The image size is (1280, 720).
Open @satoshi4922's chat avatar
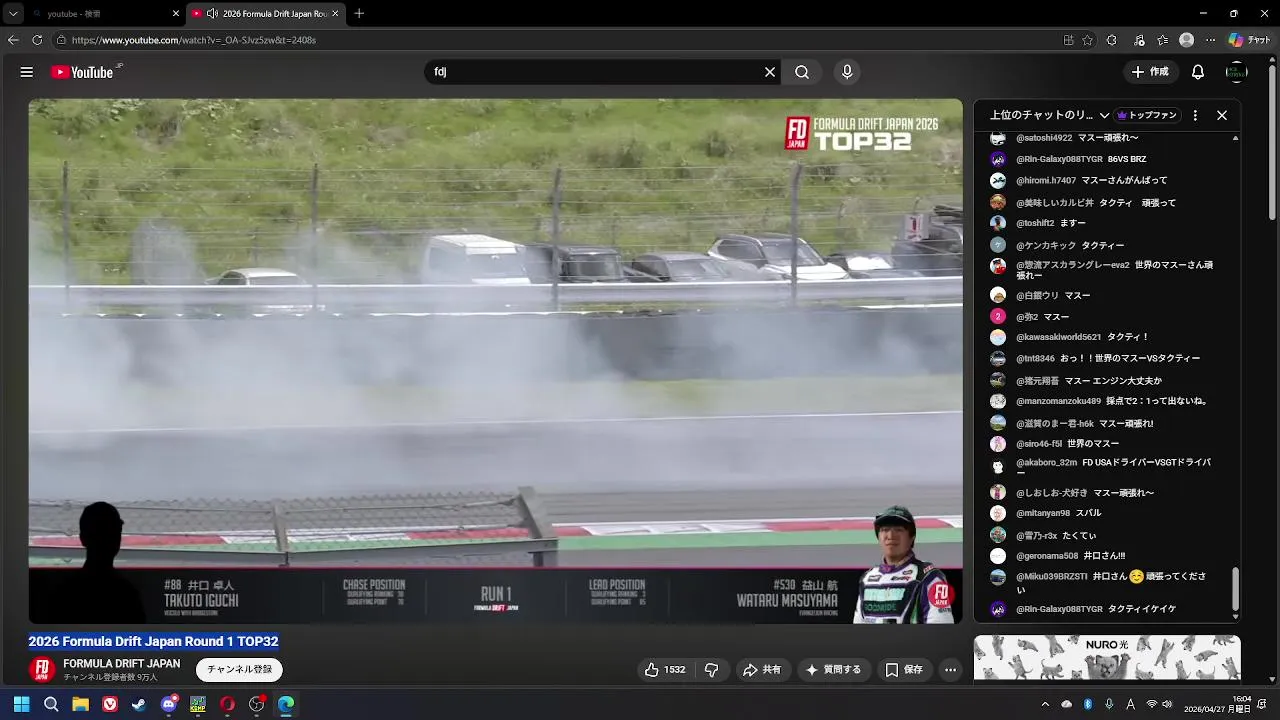998,138
